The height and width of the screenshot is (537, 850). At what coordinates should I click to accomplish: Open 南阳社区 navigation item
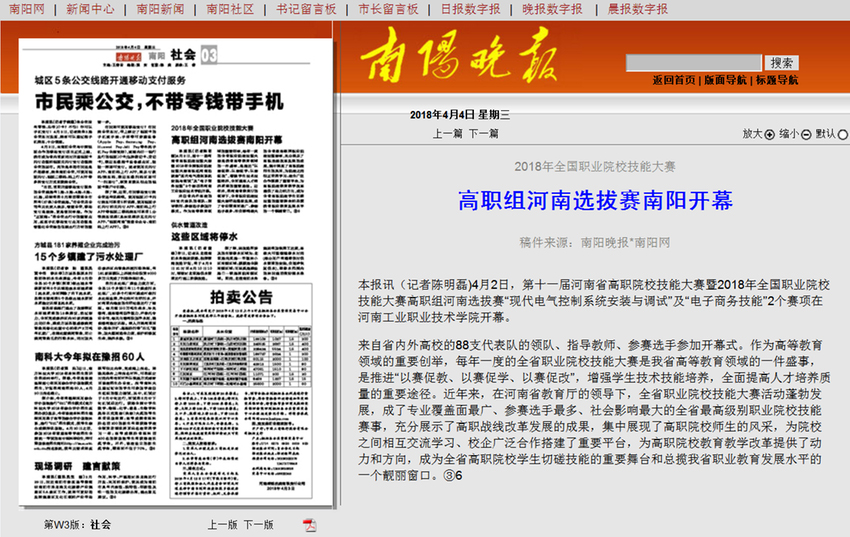click(230, 9)
